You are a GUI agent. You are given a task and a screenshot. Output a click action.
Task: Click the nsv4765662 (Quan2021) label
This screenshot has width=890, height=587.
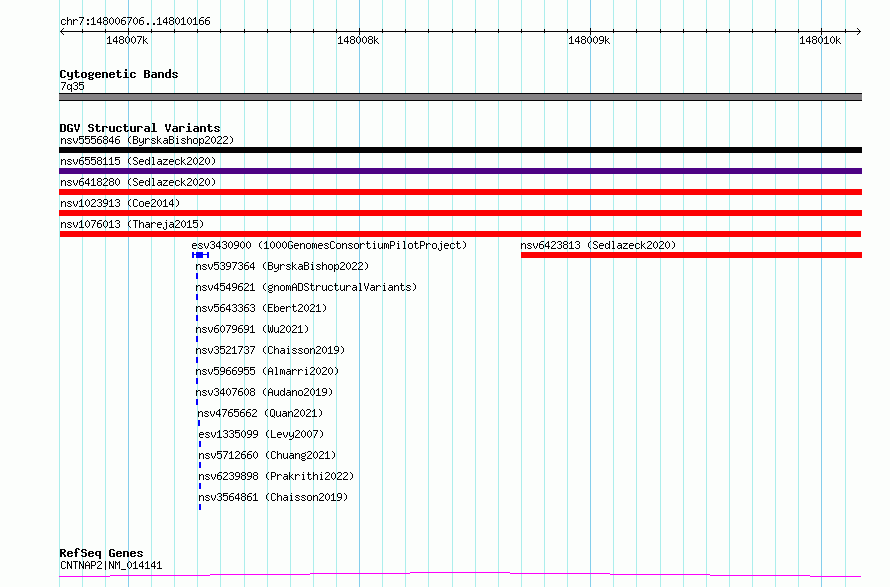[x=260, y=413]
